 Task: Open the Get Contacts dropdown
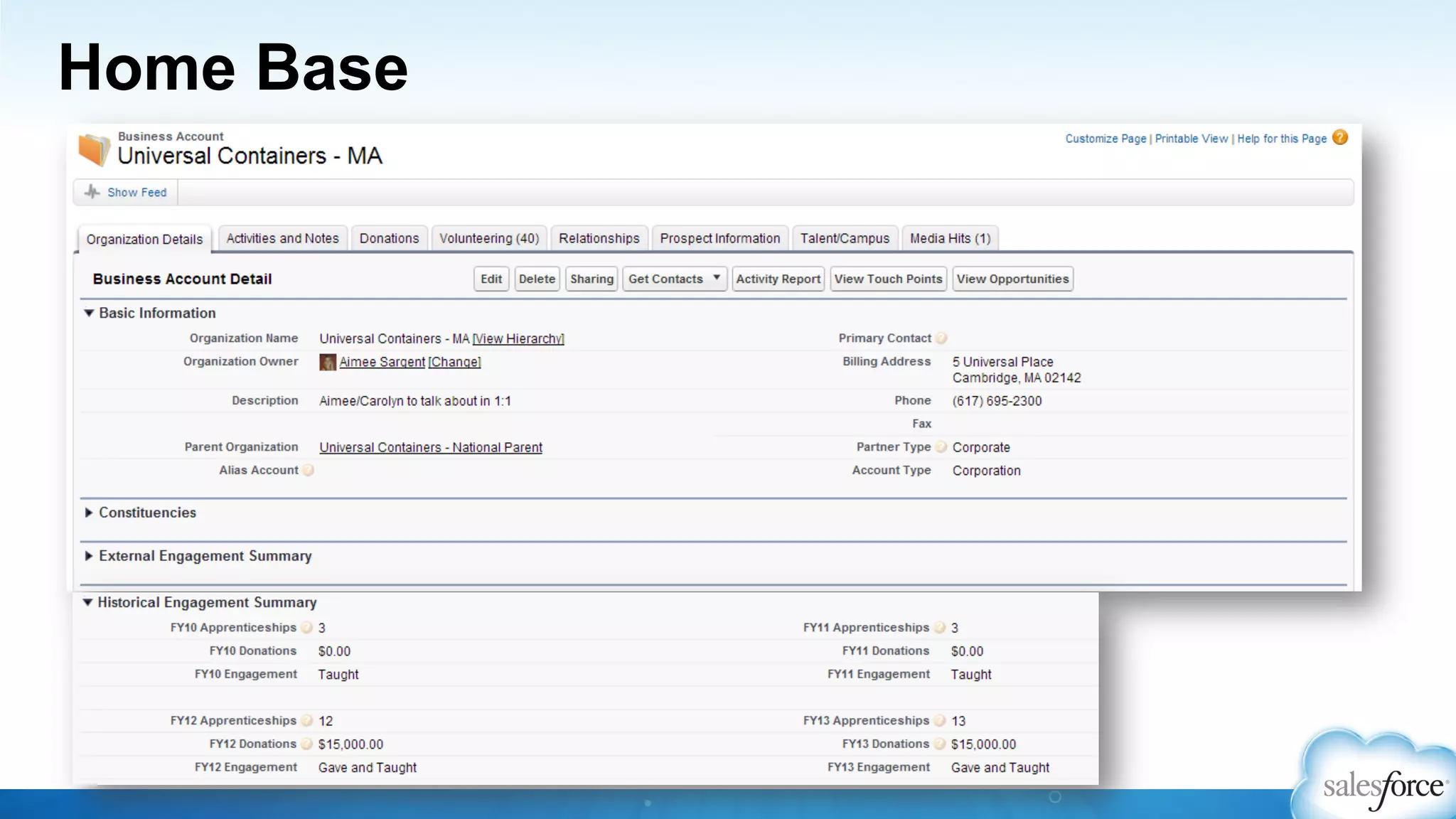(716, 279)
